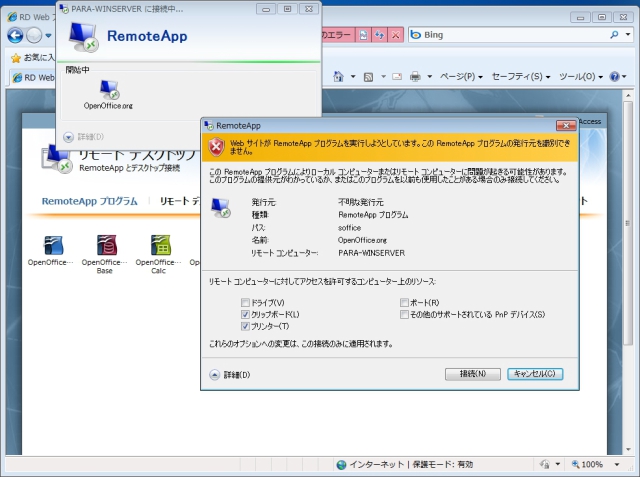The height and width of the screenshot is (477, 640).
Task: Click the Home icon in command bar
Action: [338, 76]
